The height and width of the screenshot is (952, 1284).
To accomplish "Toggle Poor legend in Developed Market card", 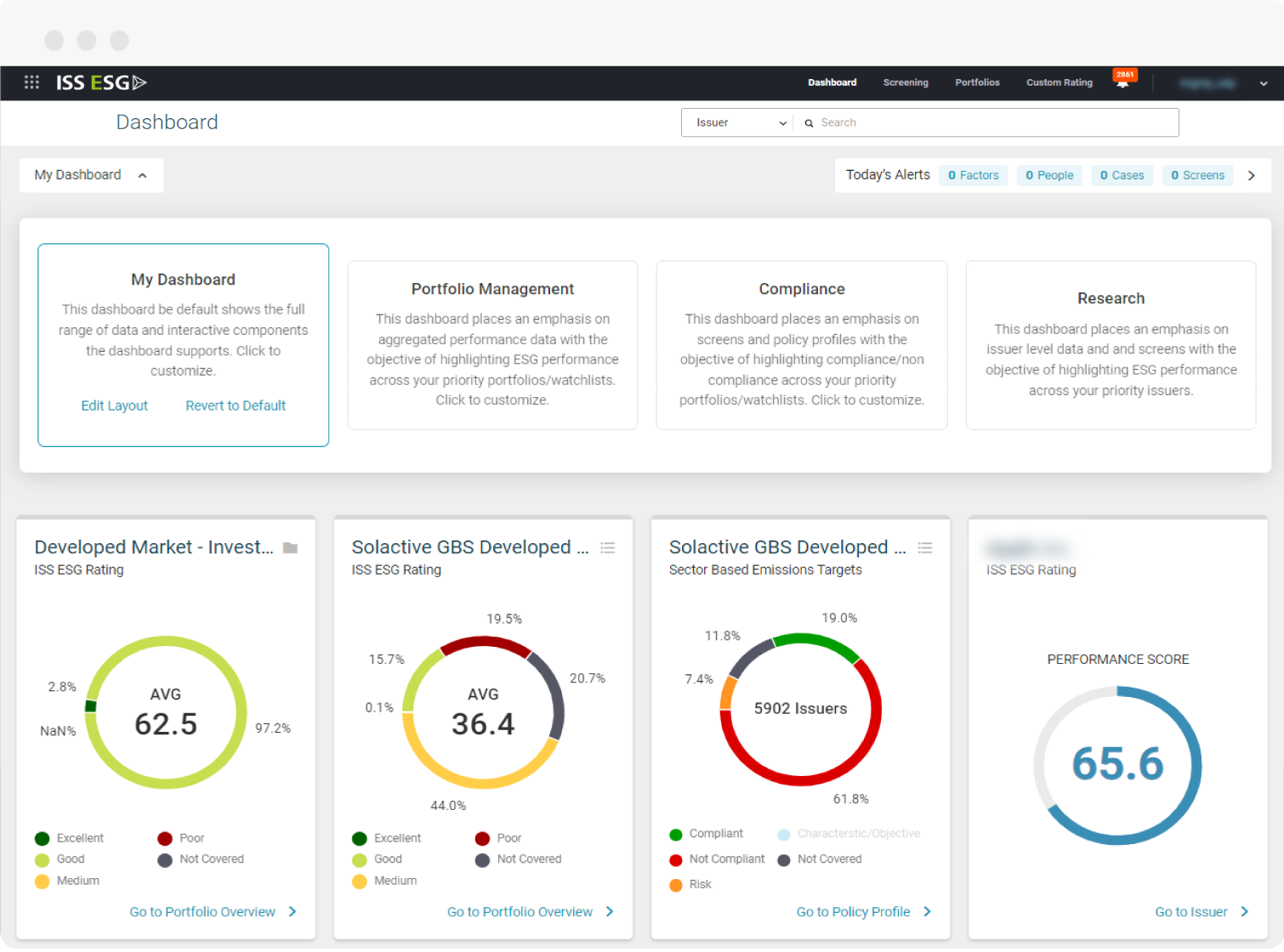I will pyautogui.click(x=181, y=838).
